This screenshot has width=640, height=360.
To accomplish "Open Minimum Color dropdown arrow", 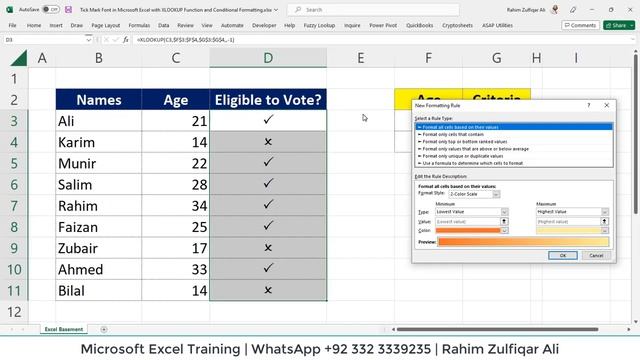I will (504, 231).
